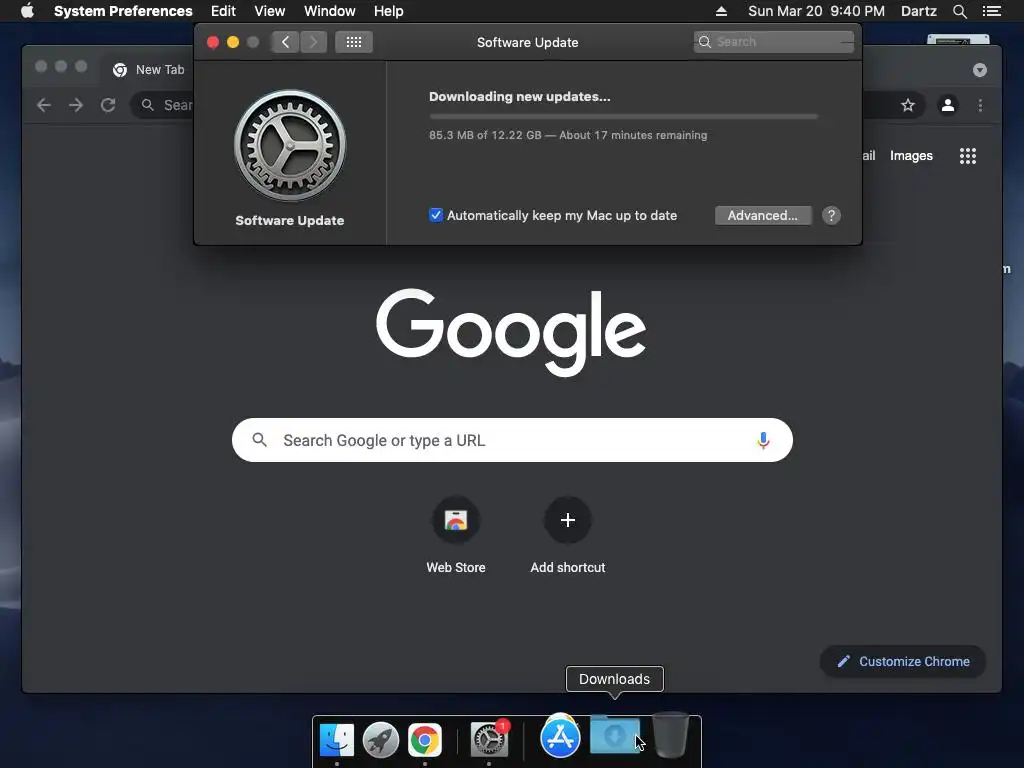1024x768 pixels.
Task: Show all preferences grid button
Action: tap(354, 42)
